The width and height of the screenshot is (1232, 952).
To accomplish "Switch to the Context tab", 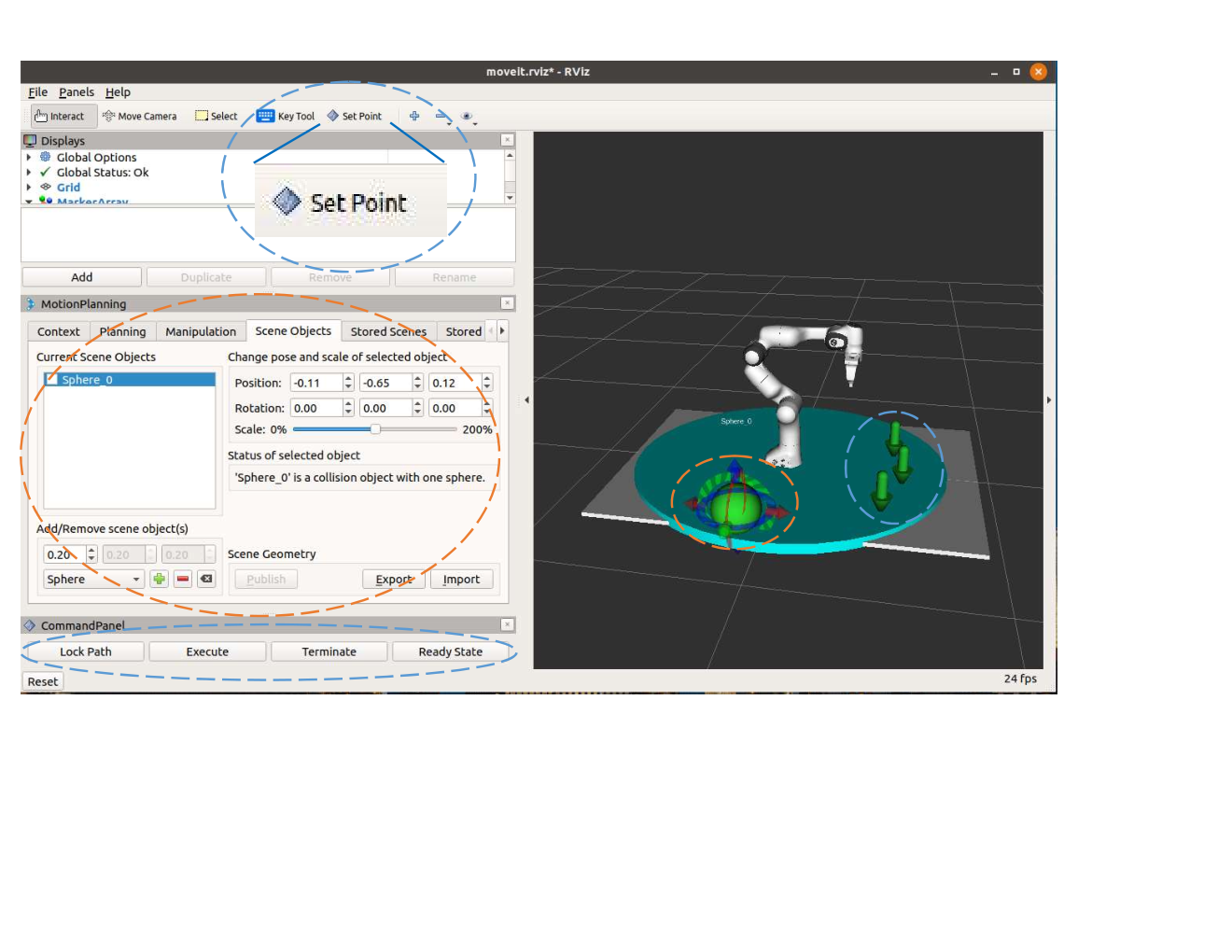I will 58,331.
